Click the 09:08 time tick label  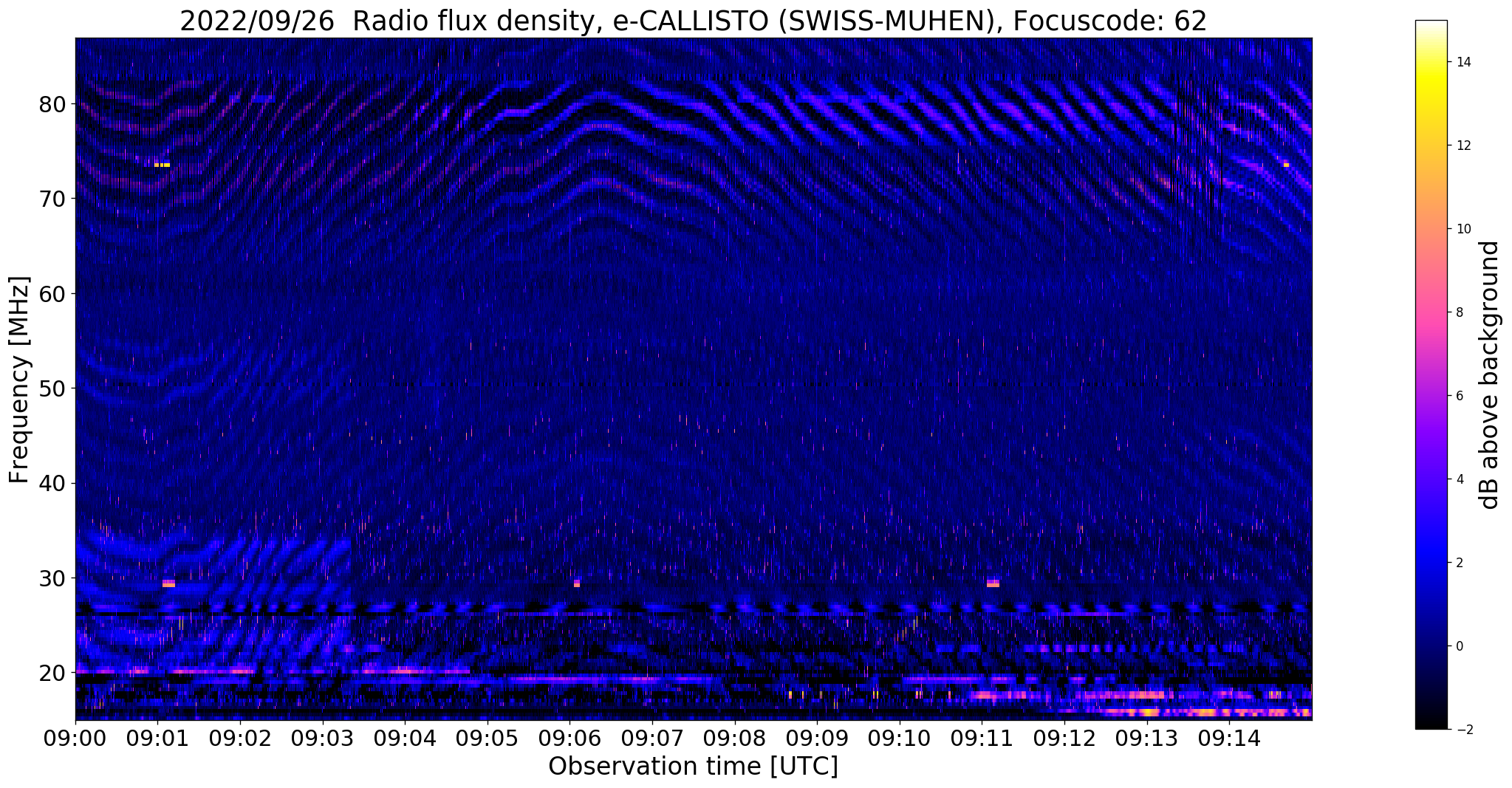(x=734, y=738)
